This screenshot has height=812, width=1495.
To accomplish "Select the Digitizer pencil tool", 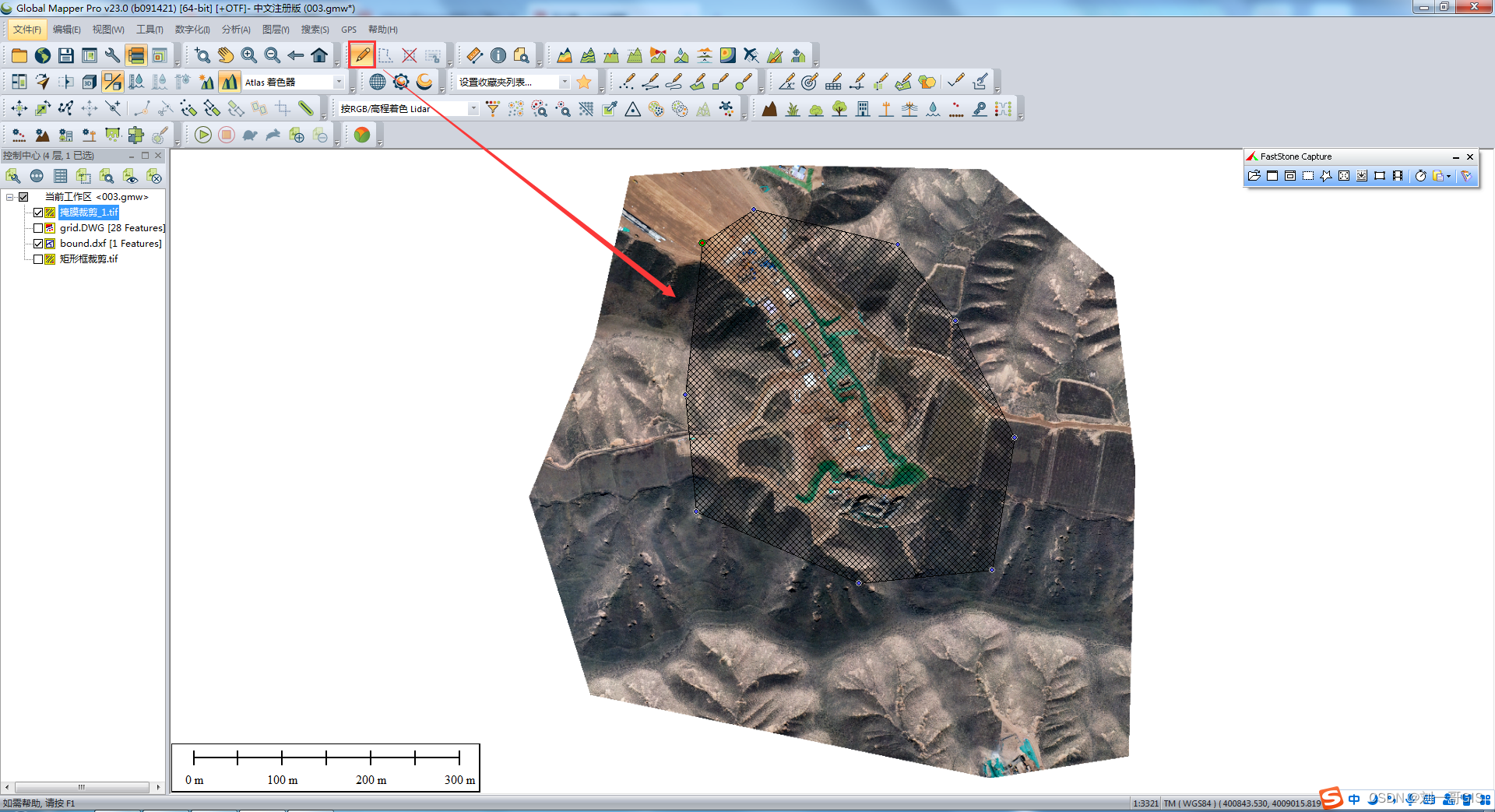I will click(x=362, y=55).
